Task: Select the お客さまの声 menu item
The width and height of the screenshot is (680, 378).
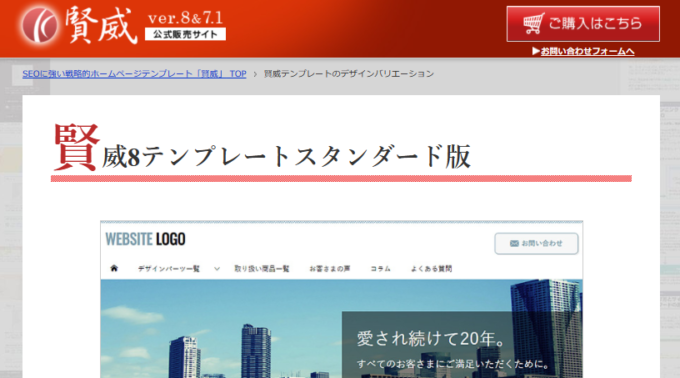Action: point(330,269)
